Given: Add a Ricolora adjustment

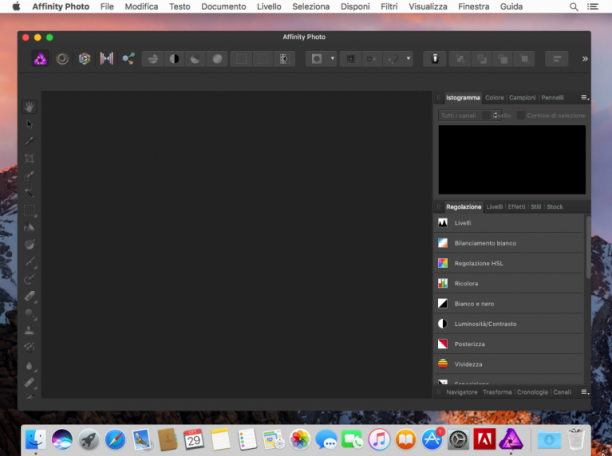Looking at the screenshot, I should [x=509, y=283].
